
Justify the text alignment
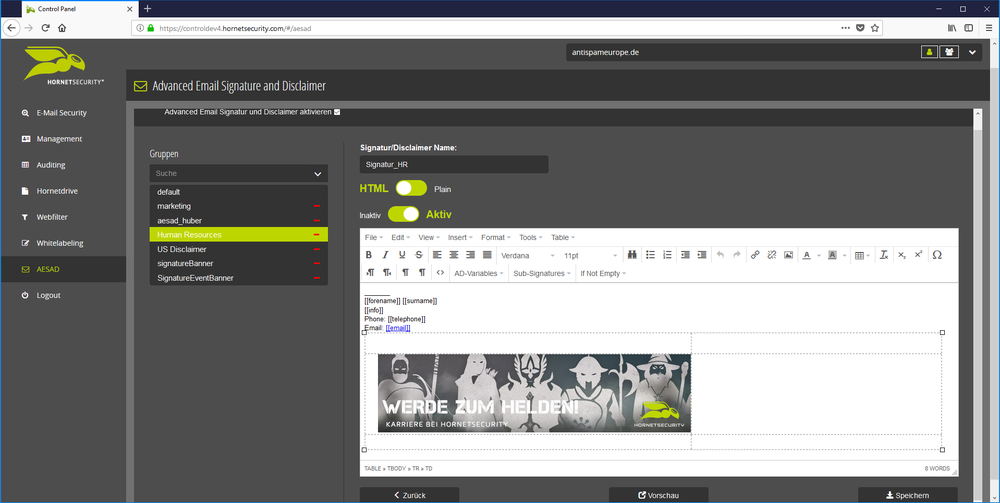(x=487, y=255)
